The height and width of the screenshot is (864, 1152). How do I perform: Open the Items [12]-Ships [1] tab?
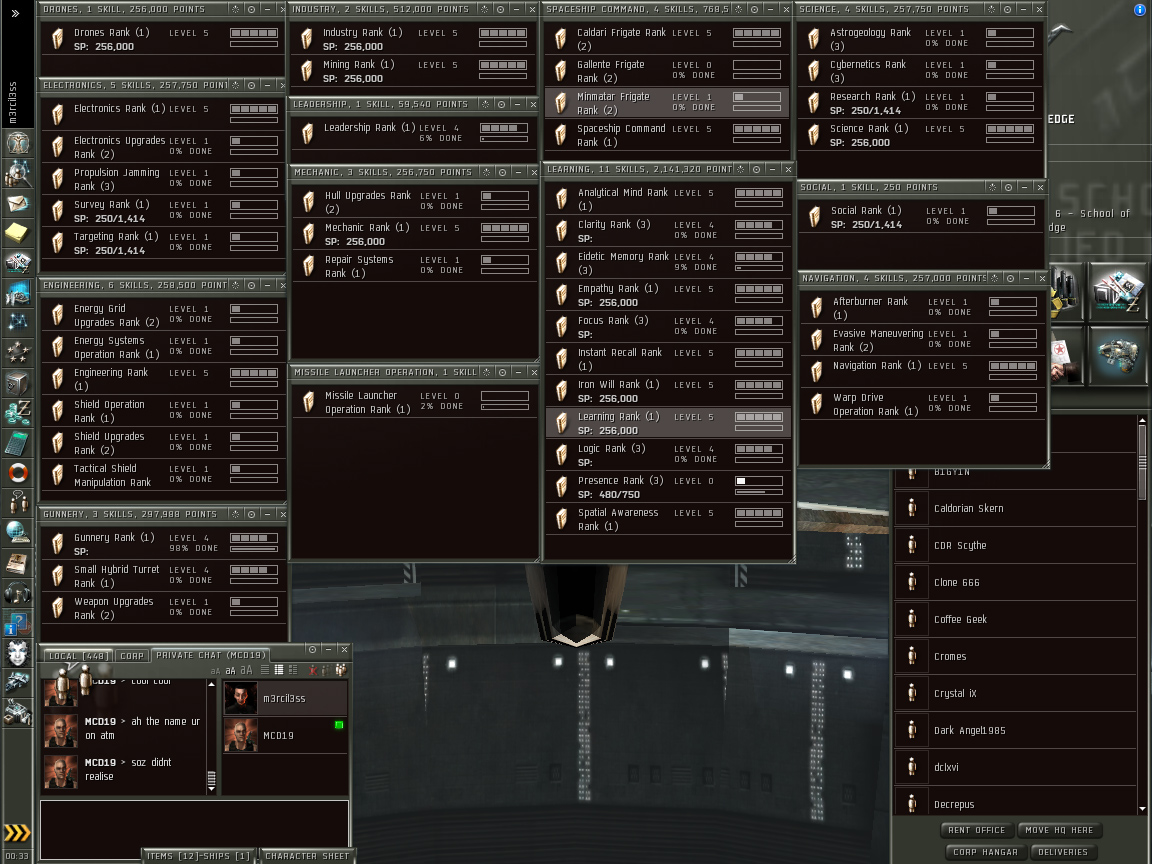(198, 856)
